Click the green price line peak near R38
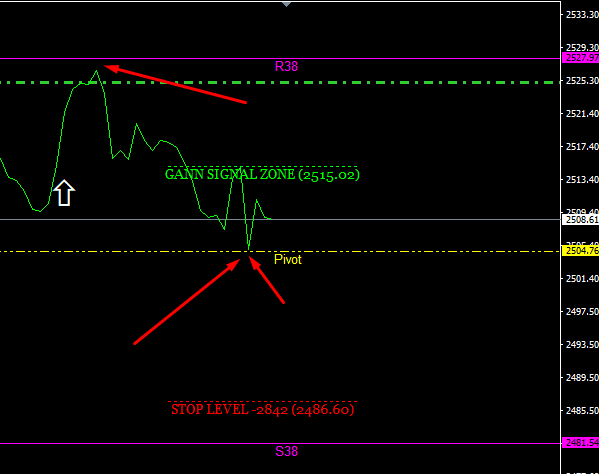 coord(97,71)
